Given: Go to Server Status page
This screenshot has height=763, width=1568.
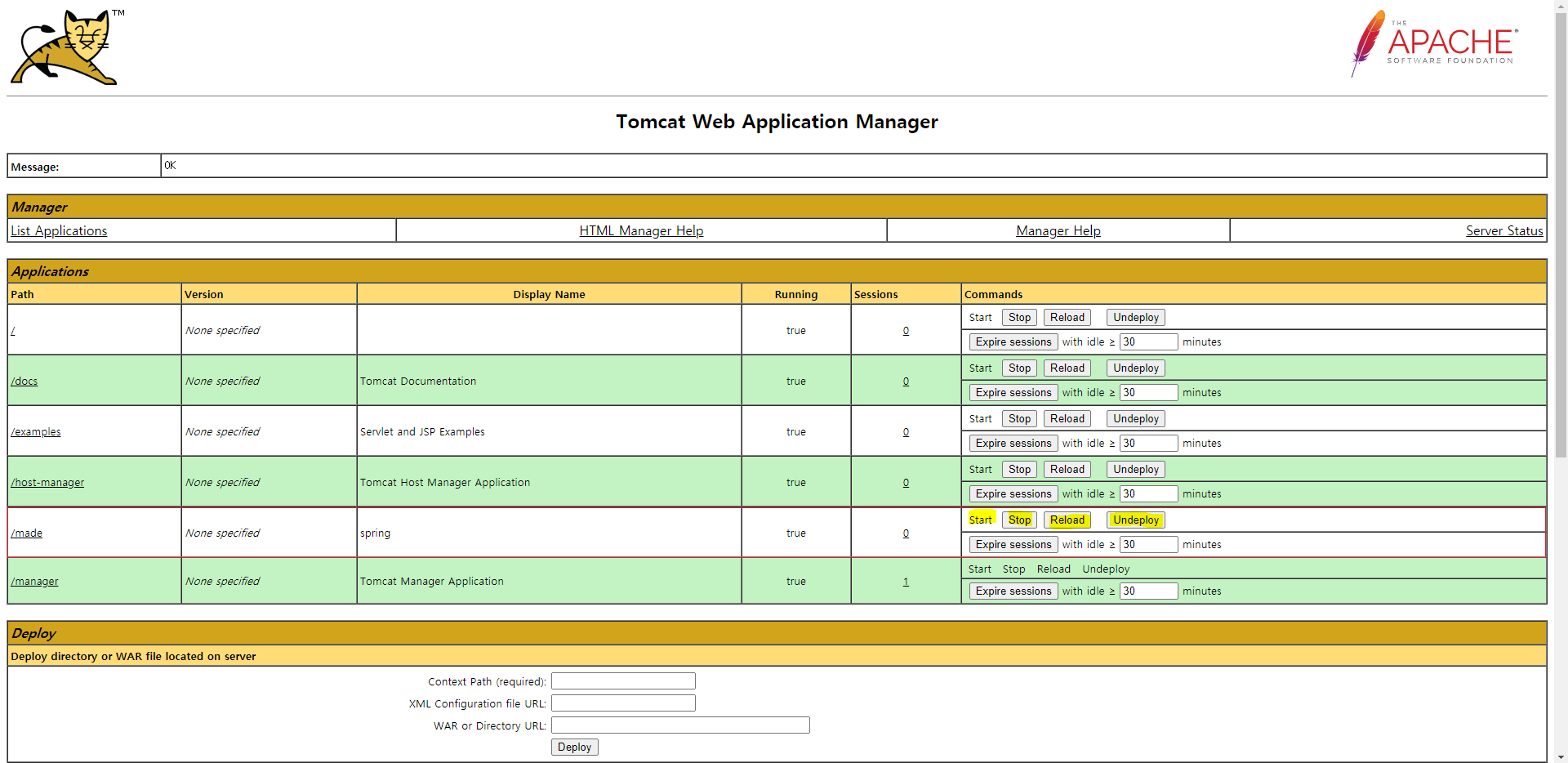Looking at the screenshot, I should point(1504,231).
